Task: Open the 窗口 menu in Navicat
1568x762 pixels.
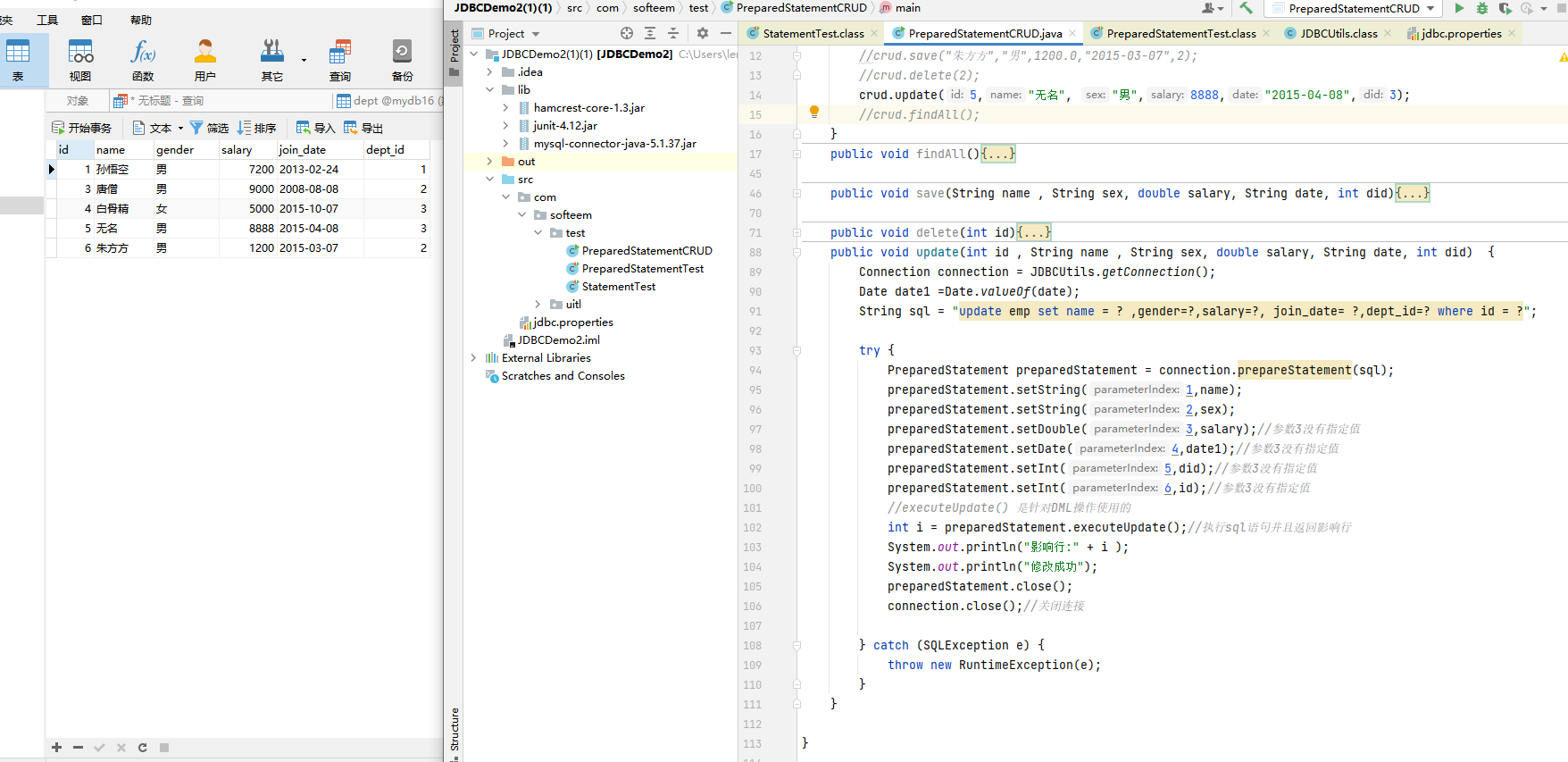Action: click(x=92, y=20)
